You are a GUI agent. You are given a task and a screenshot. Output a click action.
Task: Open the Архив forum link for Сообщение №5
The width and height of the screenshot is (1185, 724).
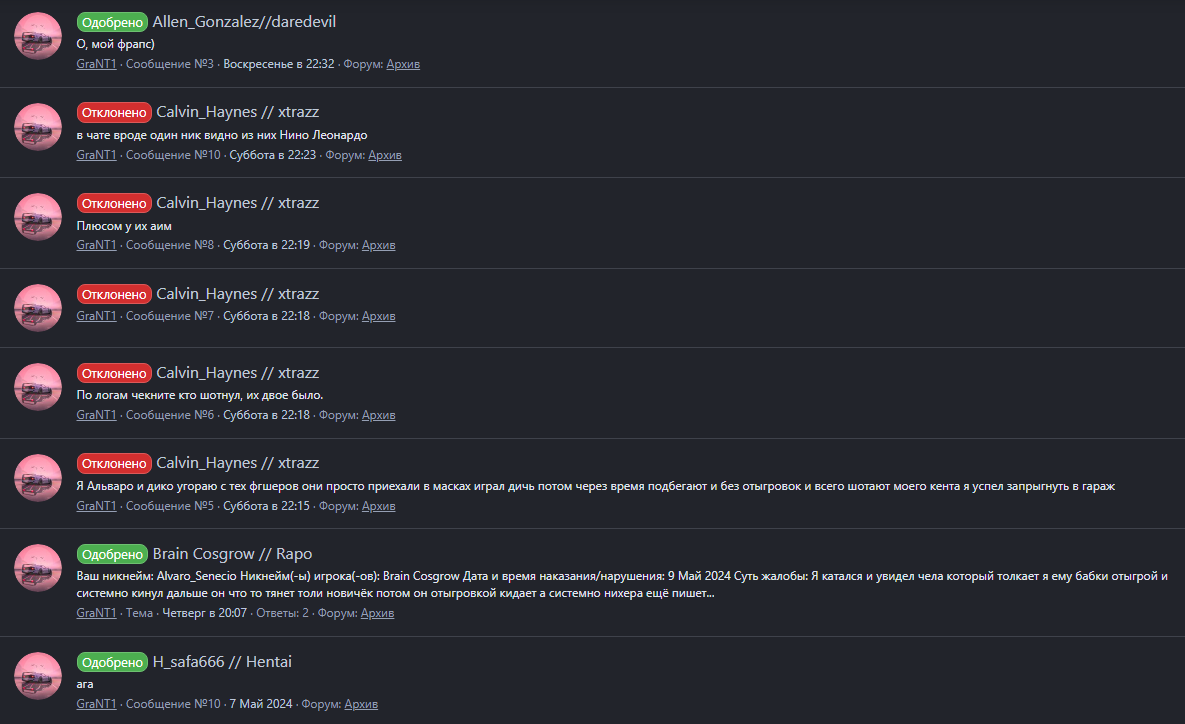pos(378,506)
